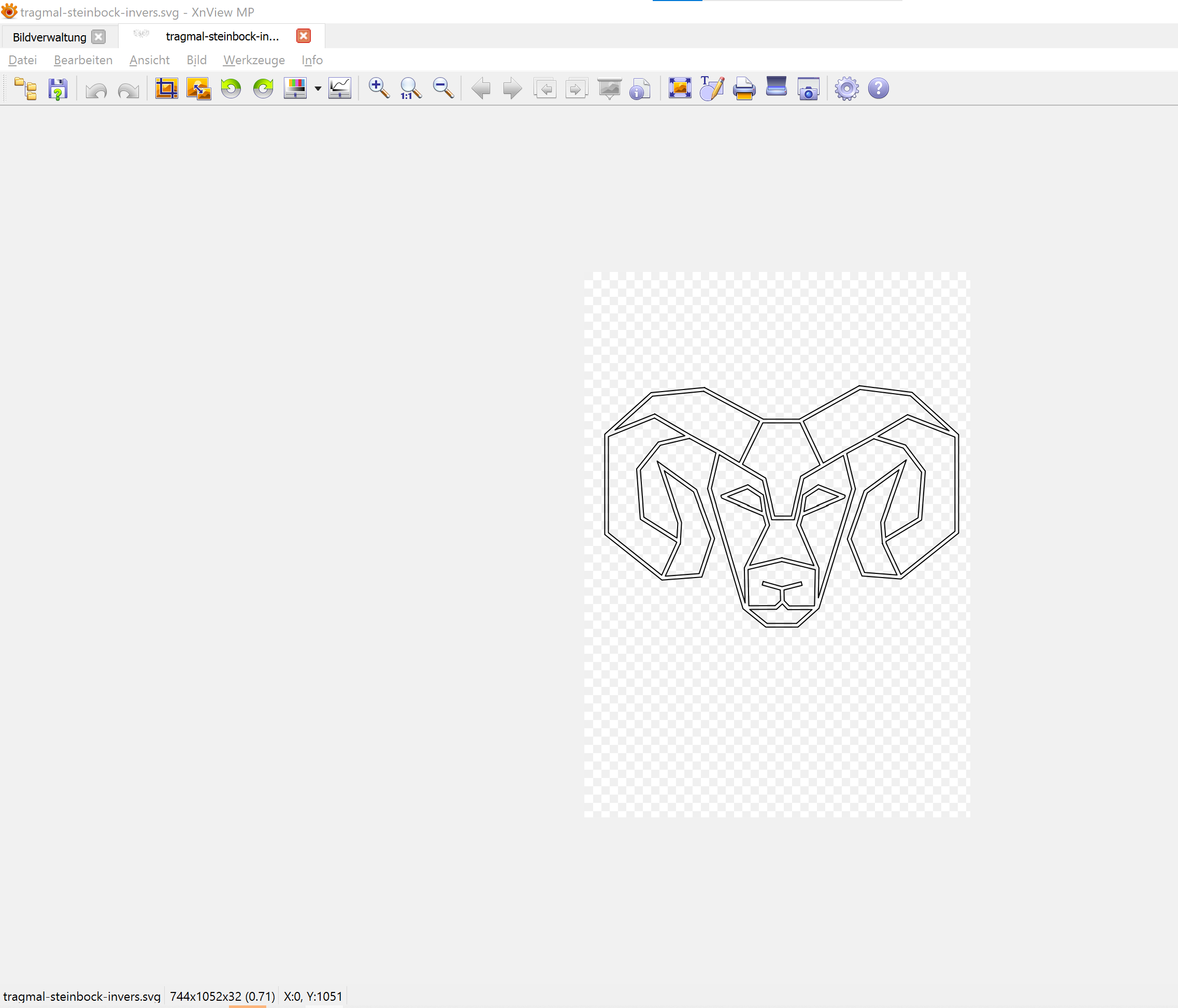
Task: Rotate image clockwise
Action: (263, 89)
